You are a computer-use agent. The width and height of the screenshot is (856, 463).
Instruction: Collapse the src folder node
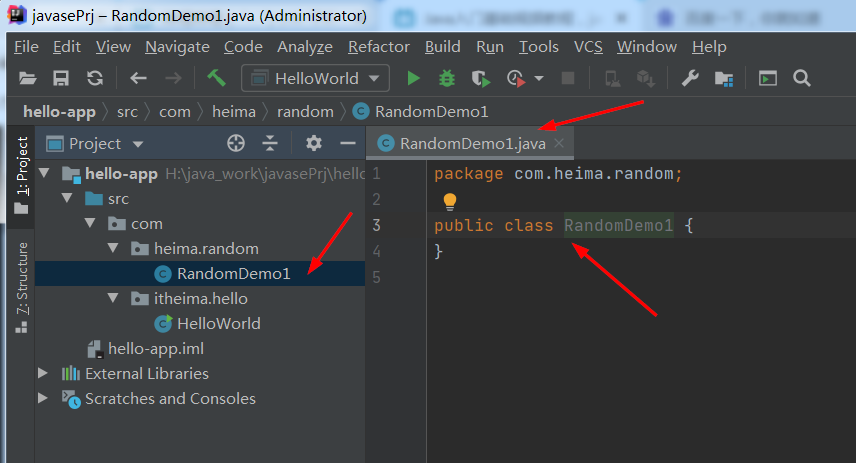point(67,198)
